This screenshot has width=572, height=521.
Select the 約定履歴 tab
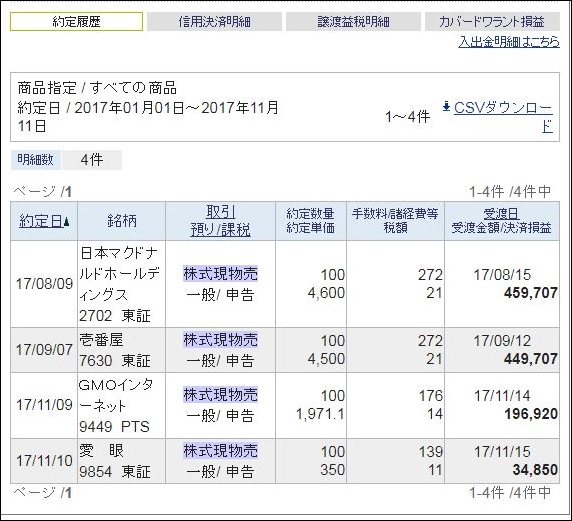point(76,22)
